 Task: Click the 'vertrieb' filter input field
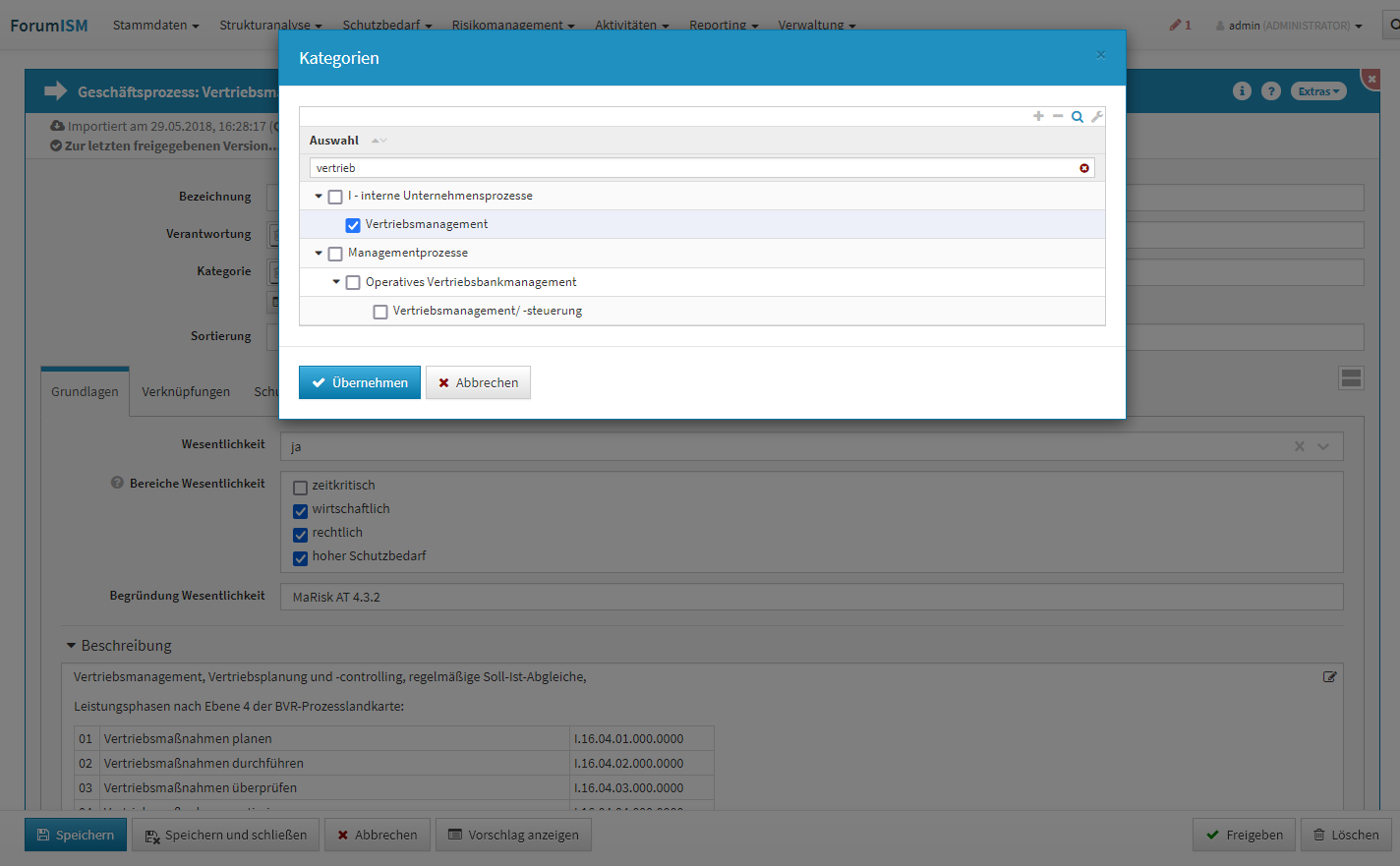tap(688, 168)
